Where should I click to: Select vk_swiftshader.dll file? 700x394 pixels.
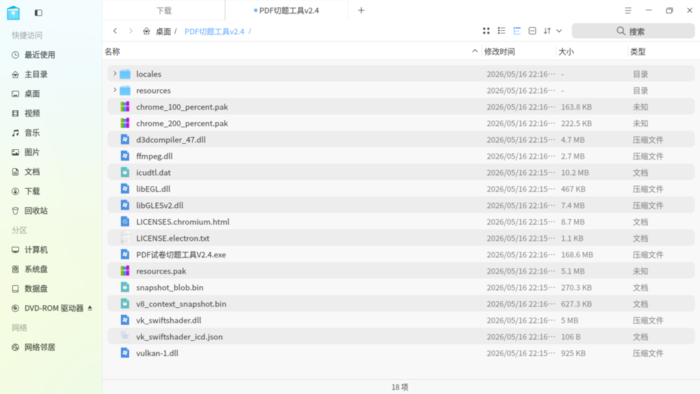[x=401, y=320]
